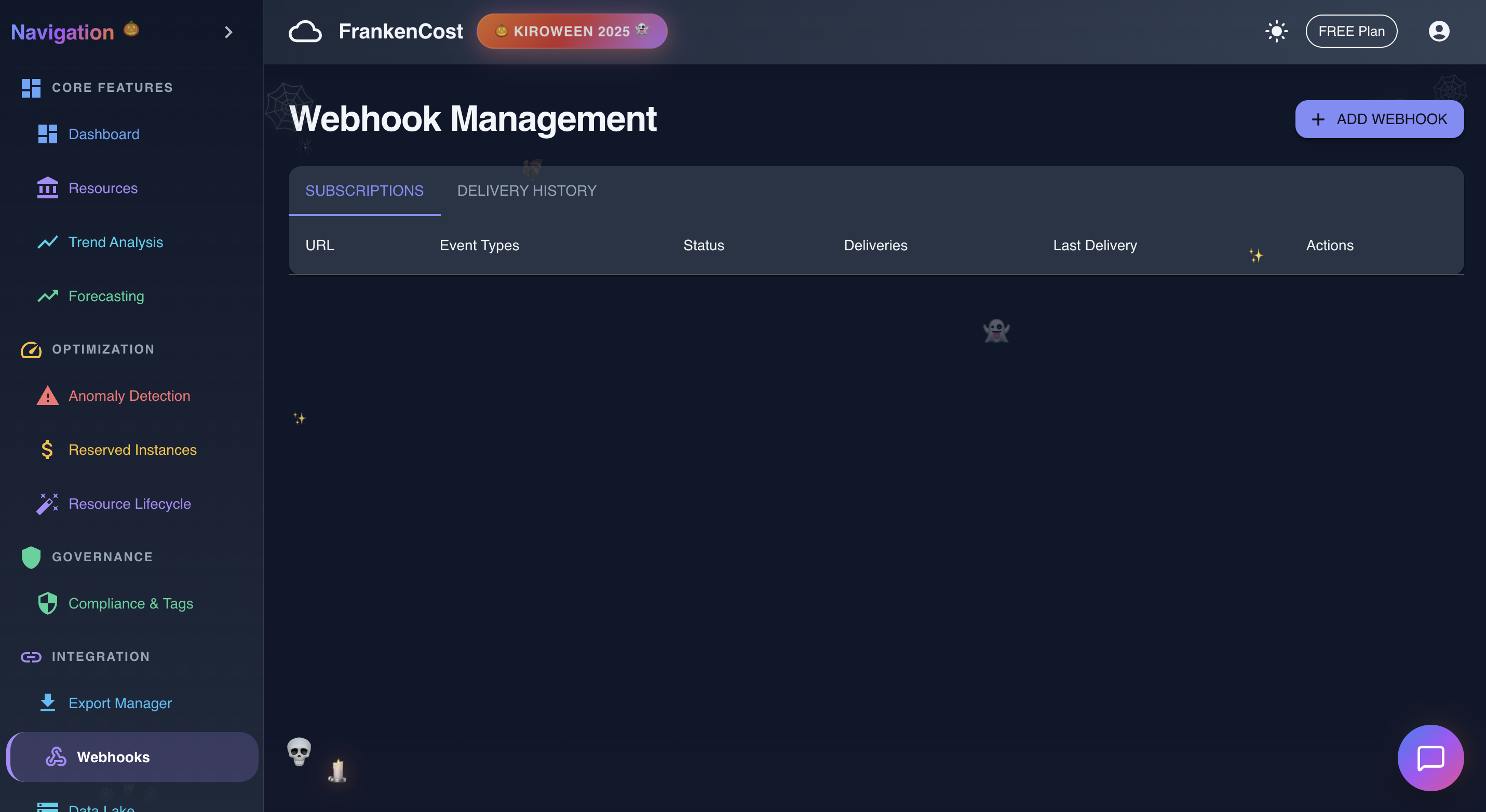
Task: Switch to the Delivery History tab
Action: [526, 191]
